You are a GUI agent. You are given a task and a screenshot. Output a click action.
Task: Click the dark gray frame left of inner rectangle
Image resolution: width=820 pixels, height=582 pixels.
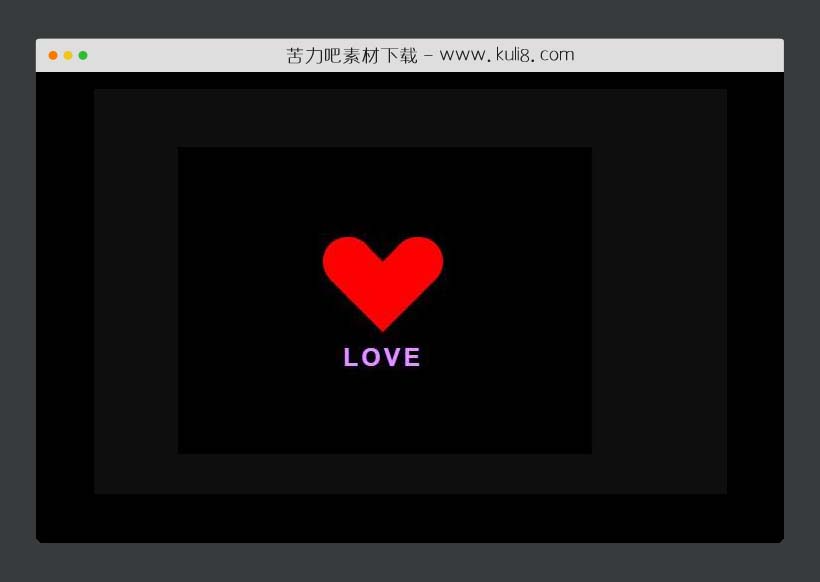pos(136,300)
